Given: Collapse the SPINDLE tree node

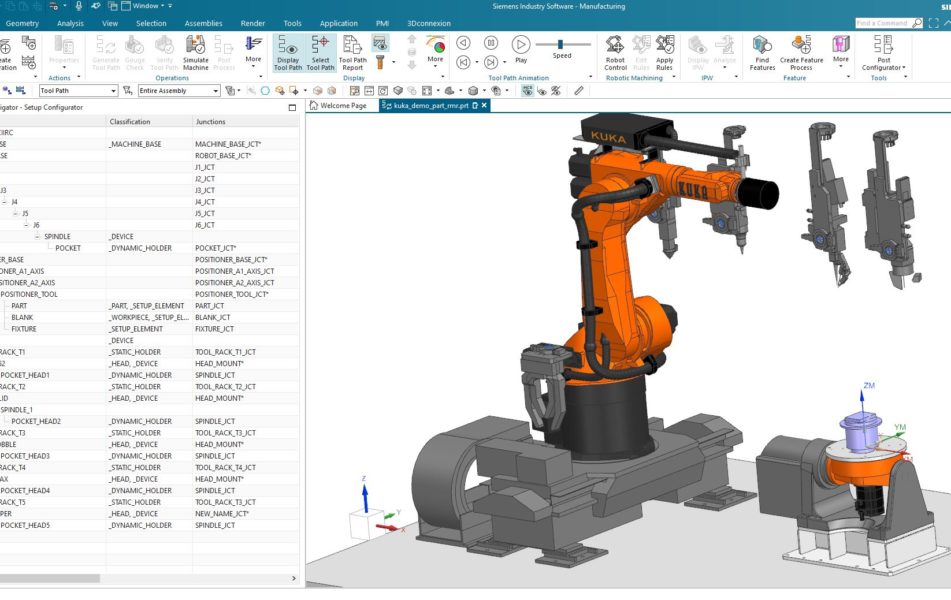Looking at the screenshot, I should coord(38,237).
